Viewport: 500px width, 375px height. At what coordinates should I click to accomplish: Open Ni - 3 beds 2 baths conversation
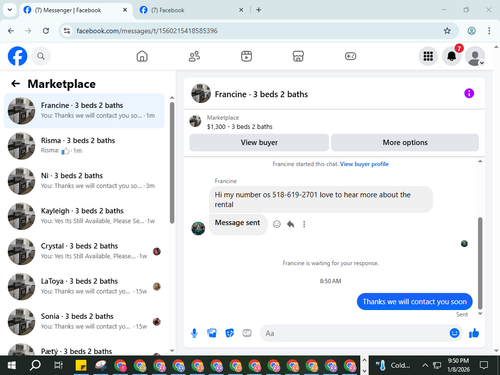(84, 181)
